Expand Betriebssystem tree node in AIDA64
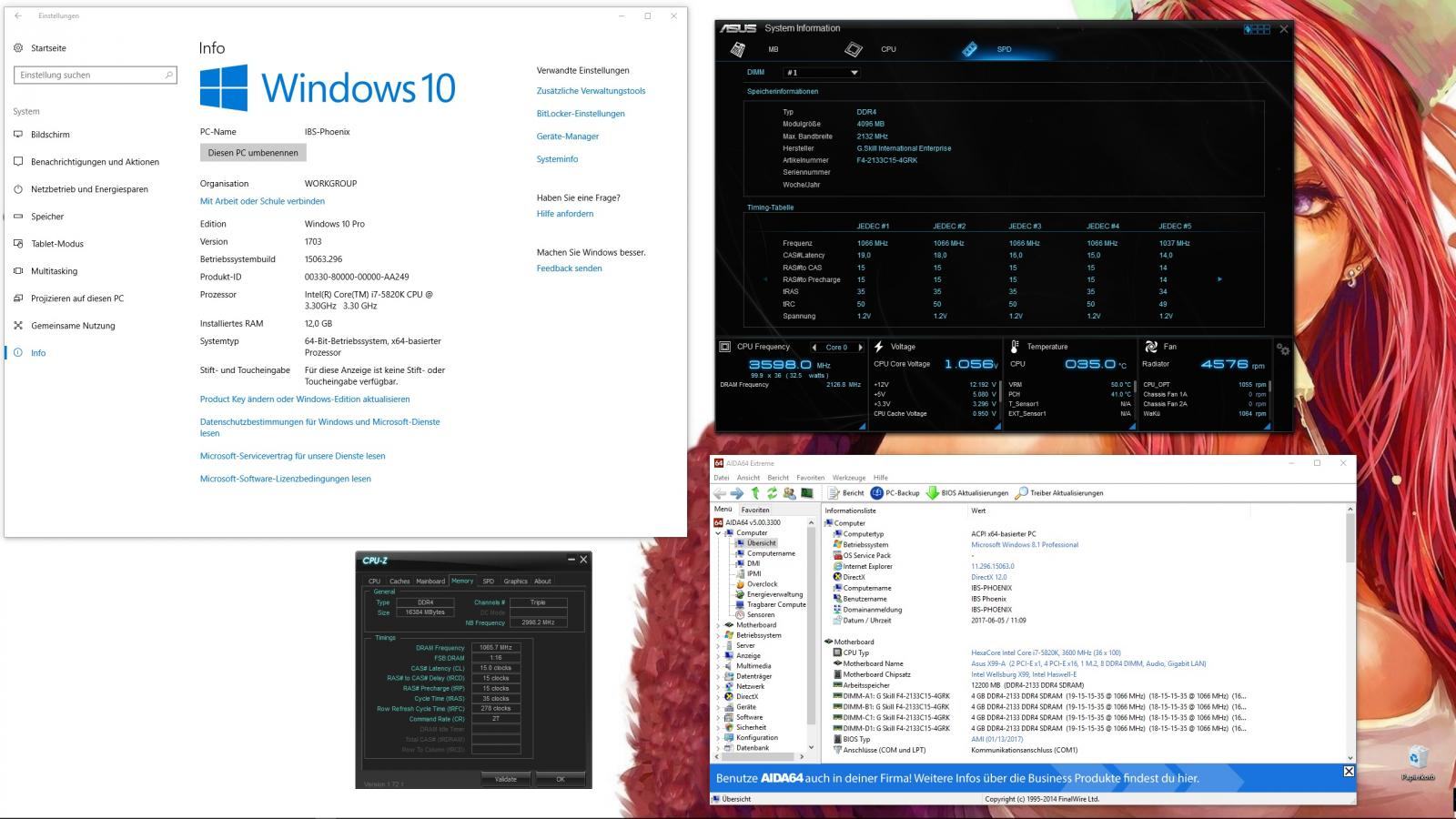The height and width of the screenshot is (819, 1456). point(718,635)
